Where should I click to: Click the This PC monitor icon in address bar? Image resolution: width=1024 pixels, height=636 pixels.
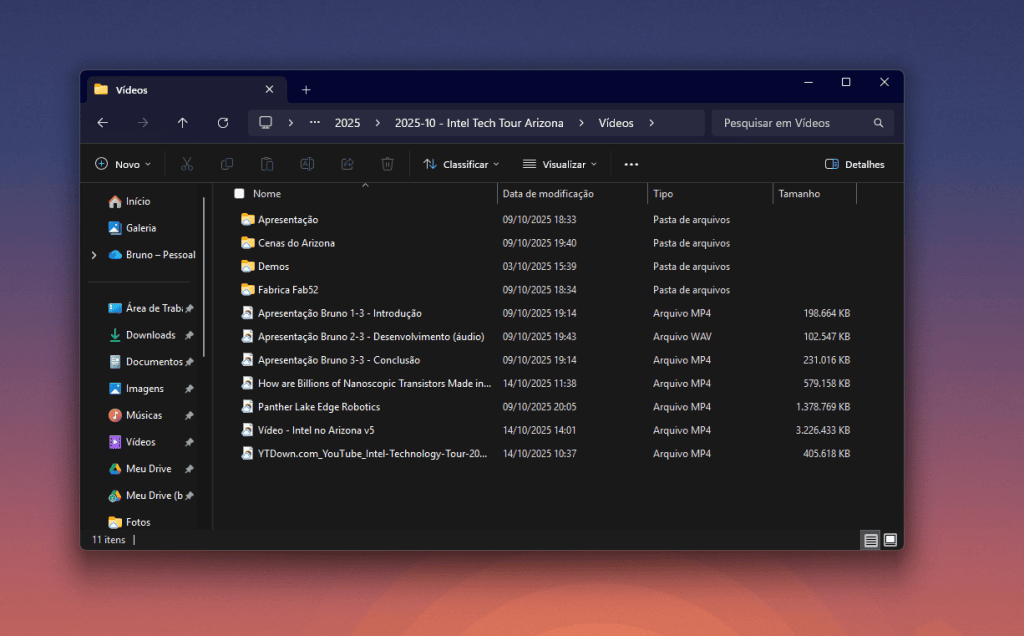click(x=265, y=123)
